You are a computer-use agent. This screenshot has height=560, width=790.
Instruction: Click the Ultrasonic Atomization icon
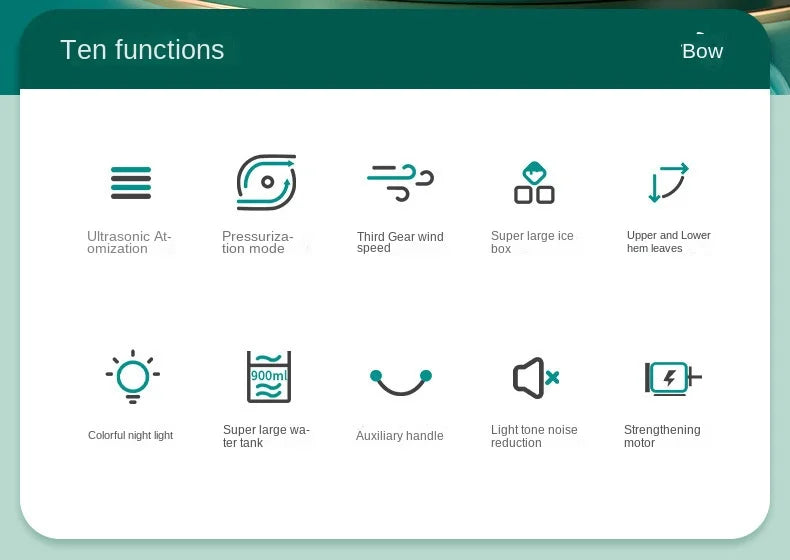[131, 183]
